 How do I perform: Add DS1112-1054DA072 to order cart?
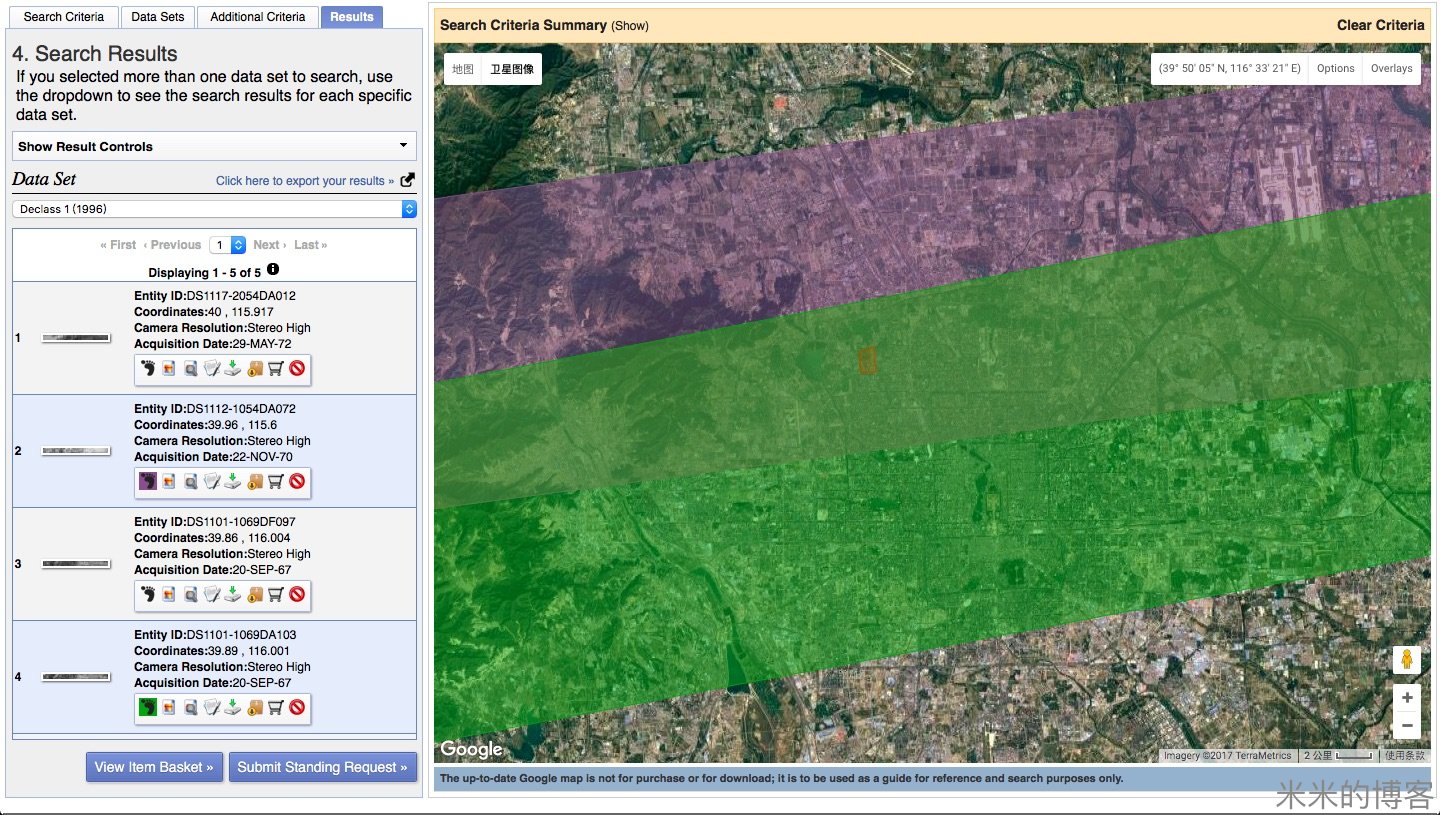(x=275, y=482)
